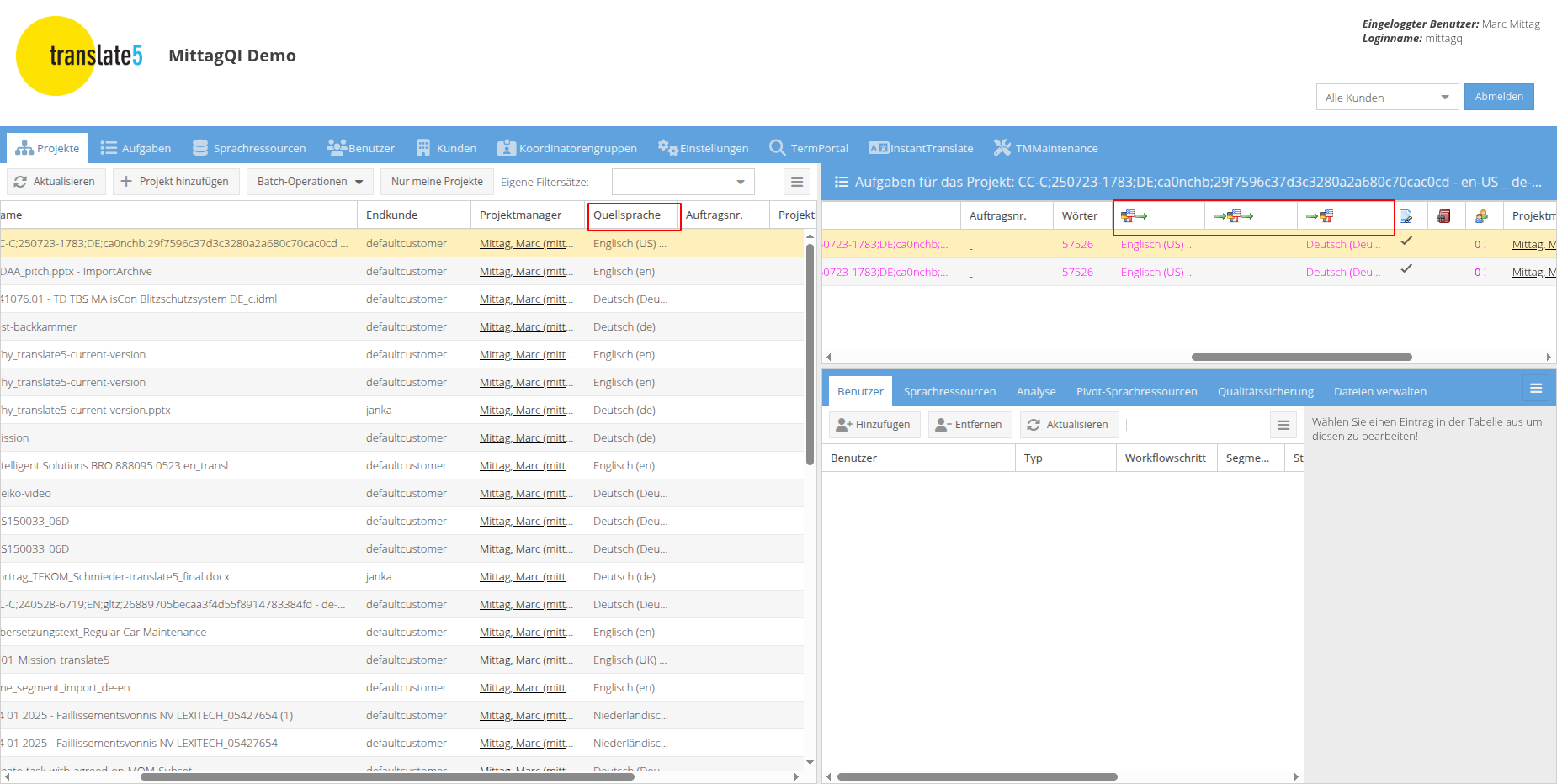The width and height of the screenshot is (1557, 784).
Task: Click Hinzufügen to add a user
Action: [874, 425]
